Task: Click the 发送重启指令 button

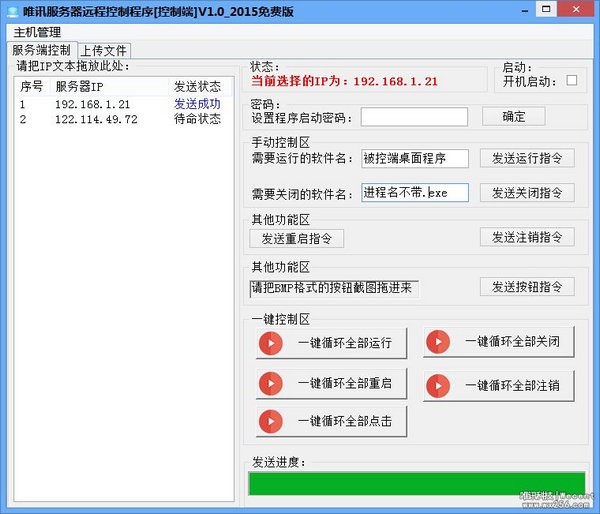Action: click(297, 238)
